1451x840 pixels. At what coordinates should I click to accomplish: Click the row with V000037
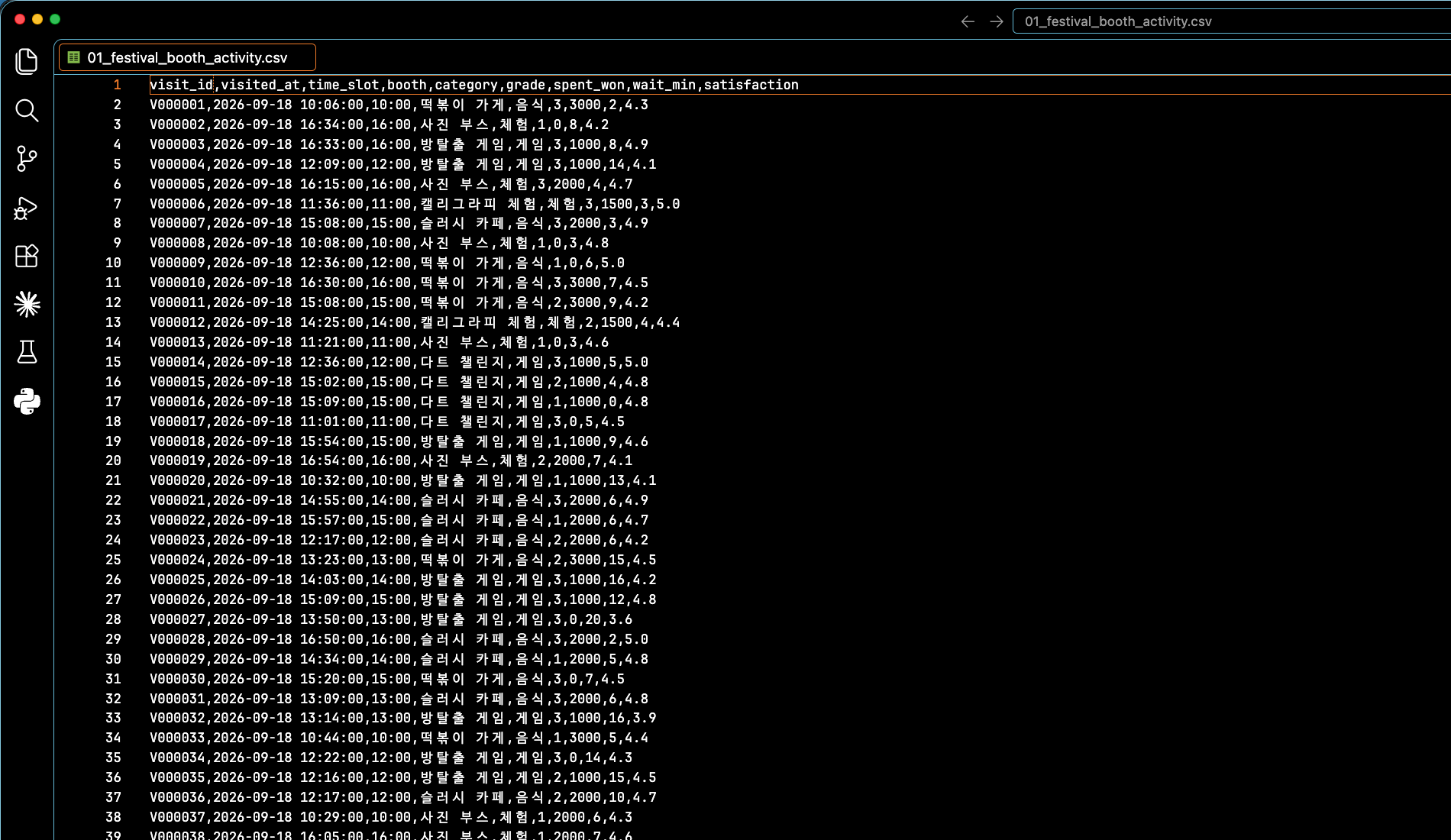pos(391,817)
